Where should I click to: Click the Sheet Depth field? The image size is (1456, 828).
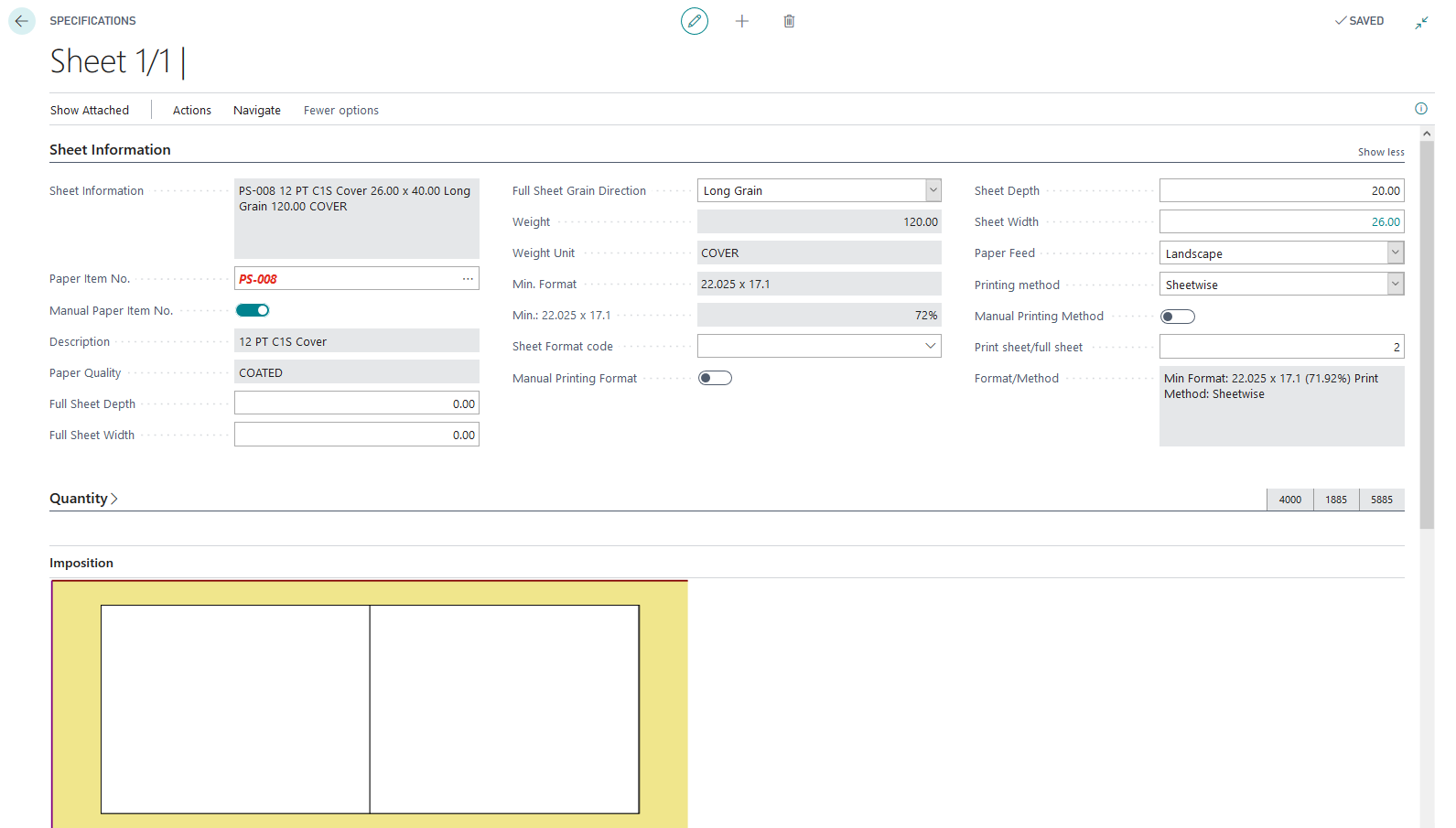click(x=1281, y=190)
